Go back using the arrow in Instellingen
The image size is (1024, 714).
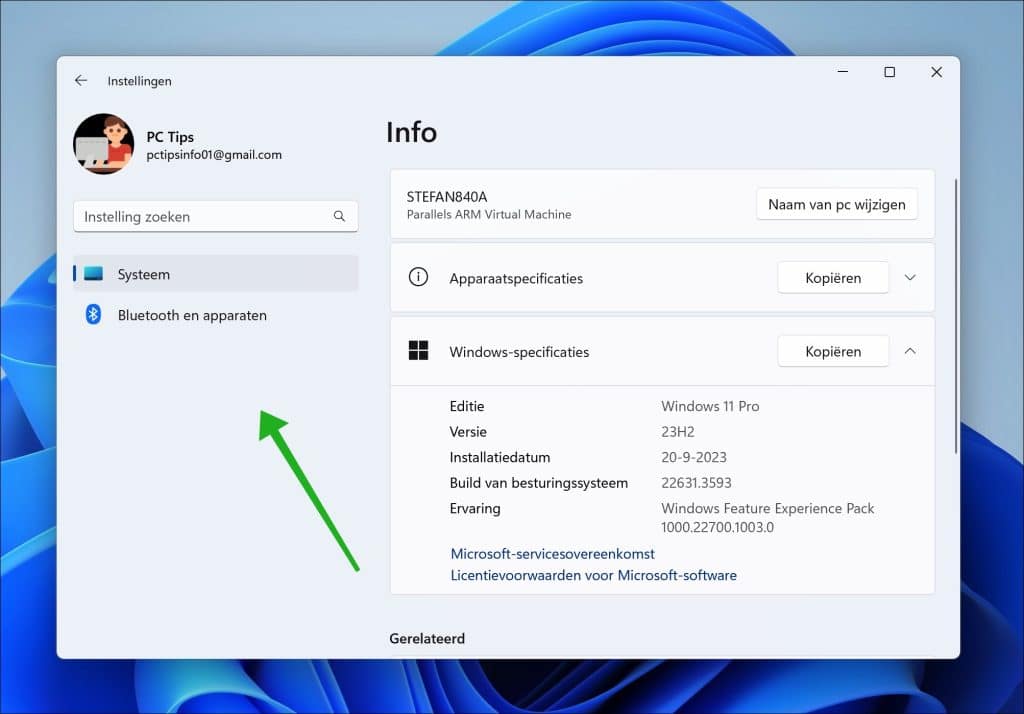coord(81,80)
